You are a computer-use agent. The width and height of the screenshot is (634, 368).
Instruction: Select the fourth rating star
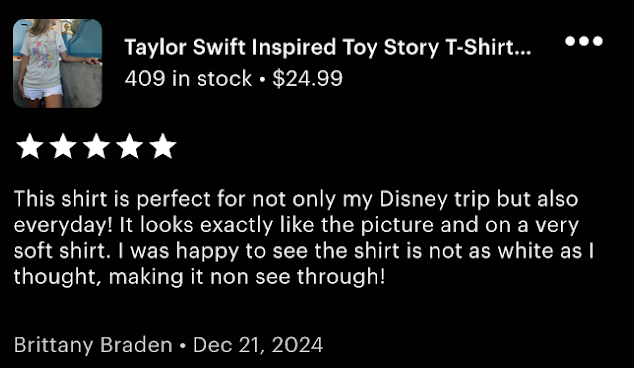click(x=130, y=146)
